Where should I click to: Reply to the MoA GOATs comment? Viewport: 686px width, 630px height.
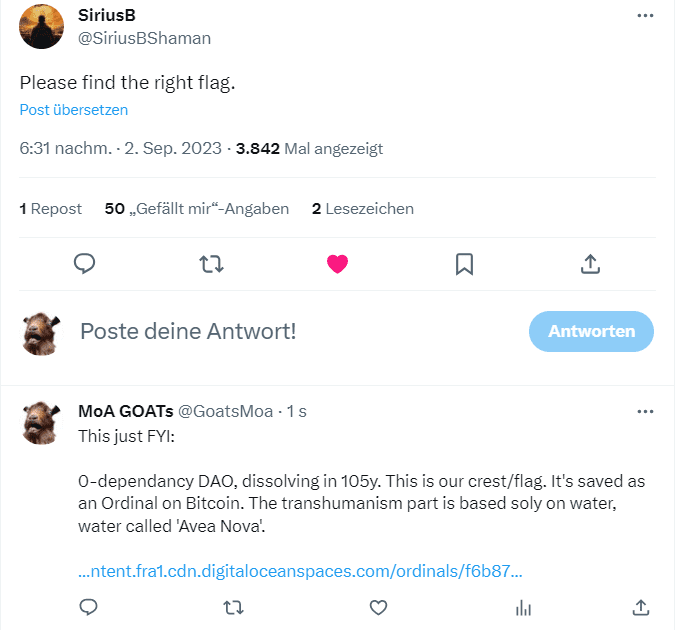click(x=88, y=606)
